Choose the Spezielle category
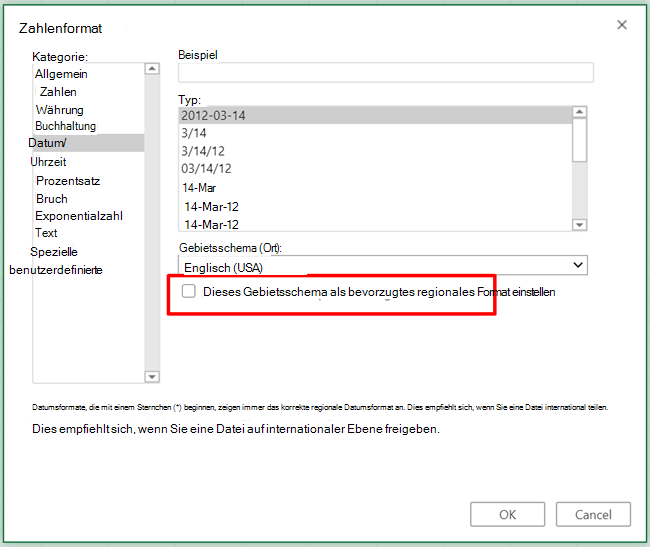Screen dimensions: 650x547 (54, 252)
